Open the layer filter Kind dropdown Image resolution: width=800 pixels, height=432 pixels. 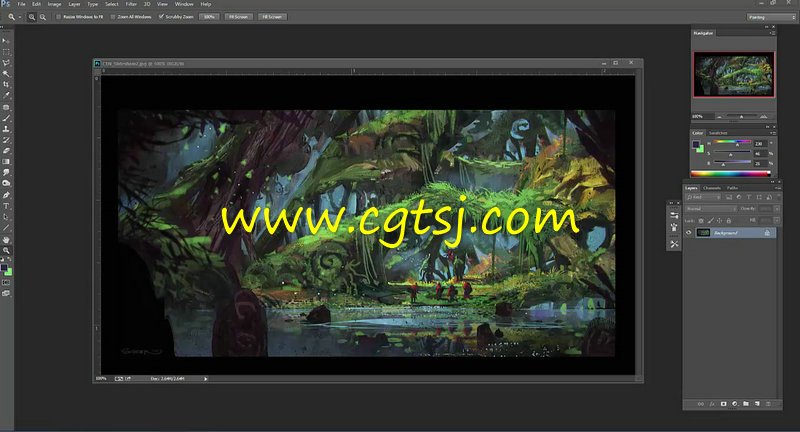[x=703, y=197]
